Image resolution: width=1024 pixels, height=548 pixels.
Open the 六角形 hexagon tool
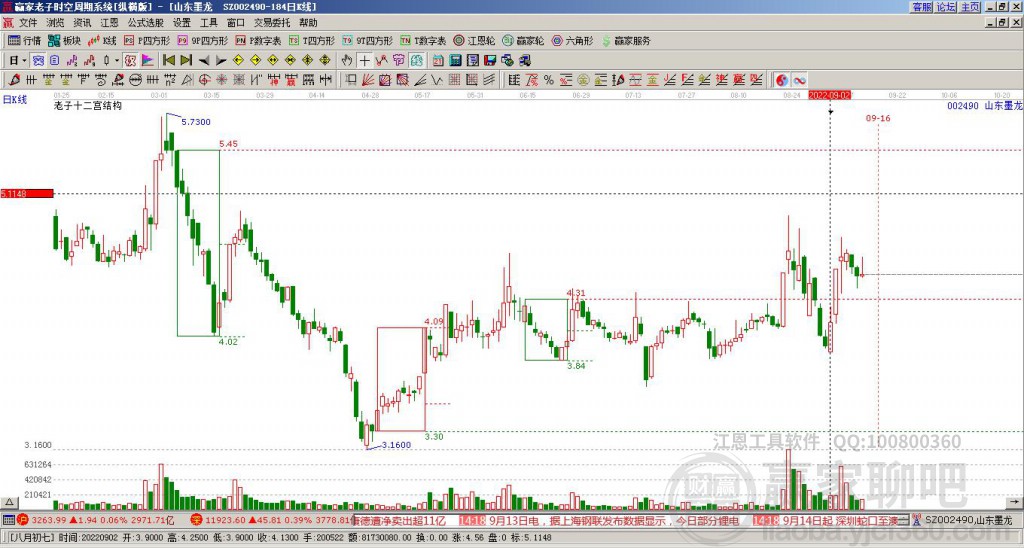pos(572,40)
